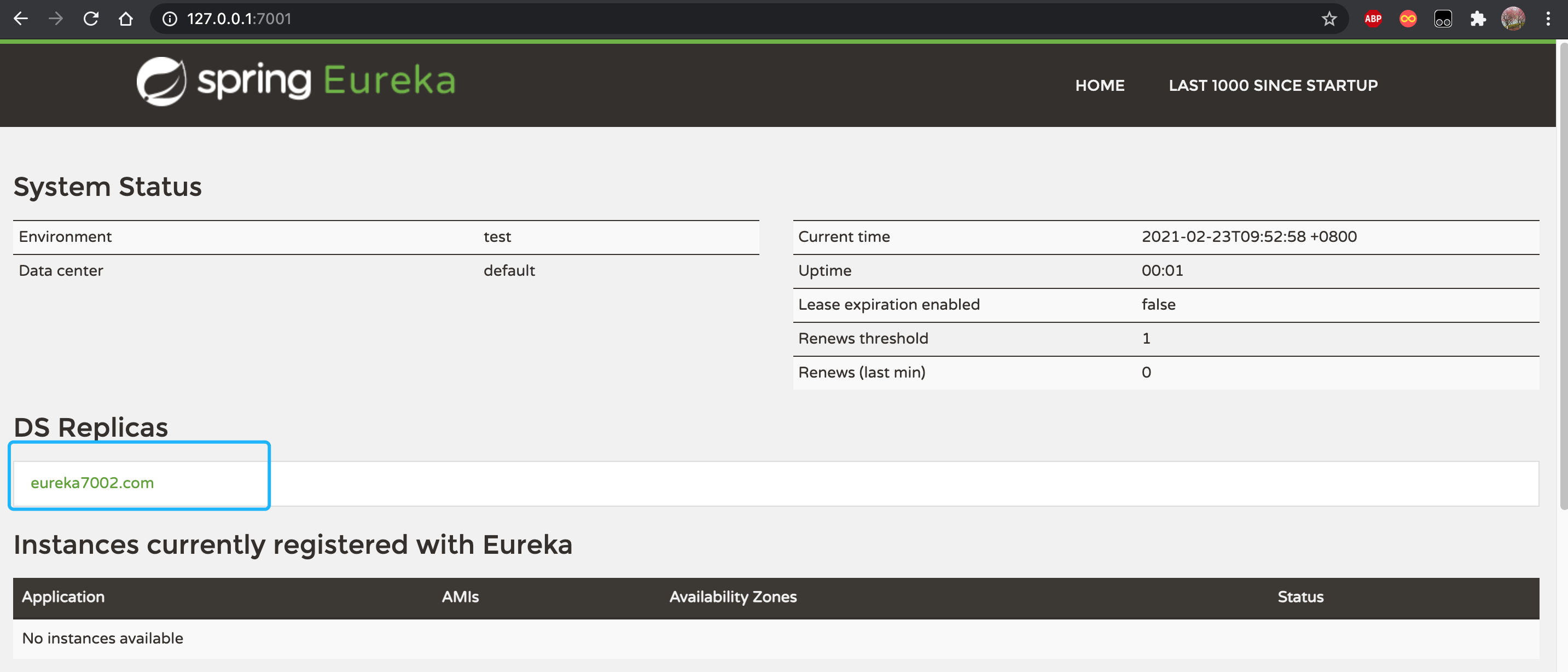The height and width of the screenshot is (672, 1568).
Task: Reload the page with the refresh icon
Action: [x=91, y=19]
